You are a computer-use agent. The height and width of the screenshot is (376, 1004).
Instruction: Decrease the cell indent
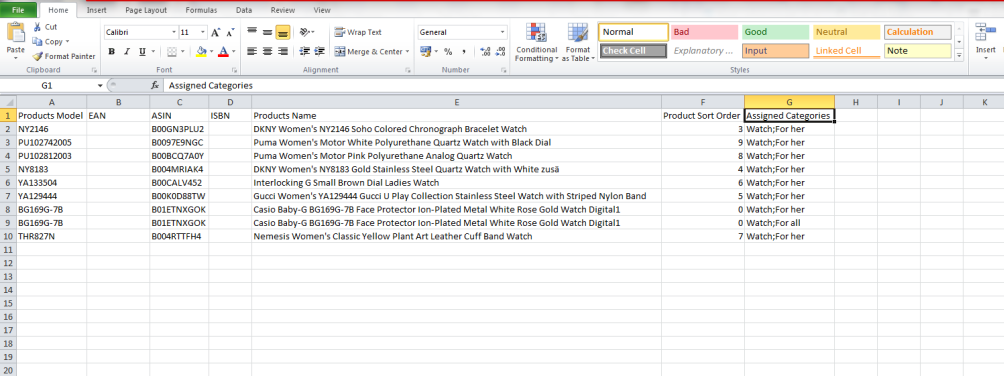click(x=304, y=52)
